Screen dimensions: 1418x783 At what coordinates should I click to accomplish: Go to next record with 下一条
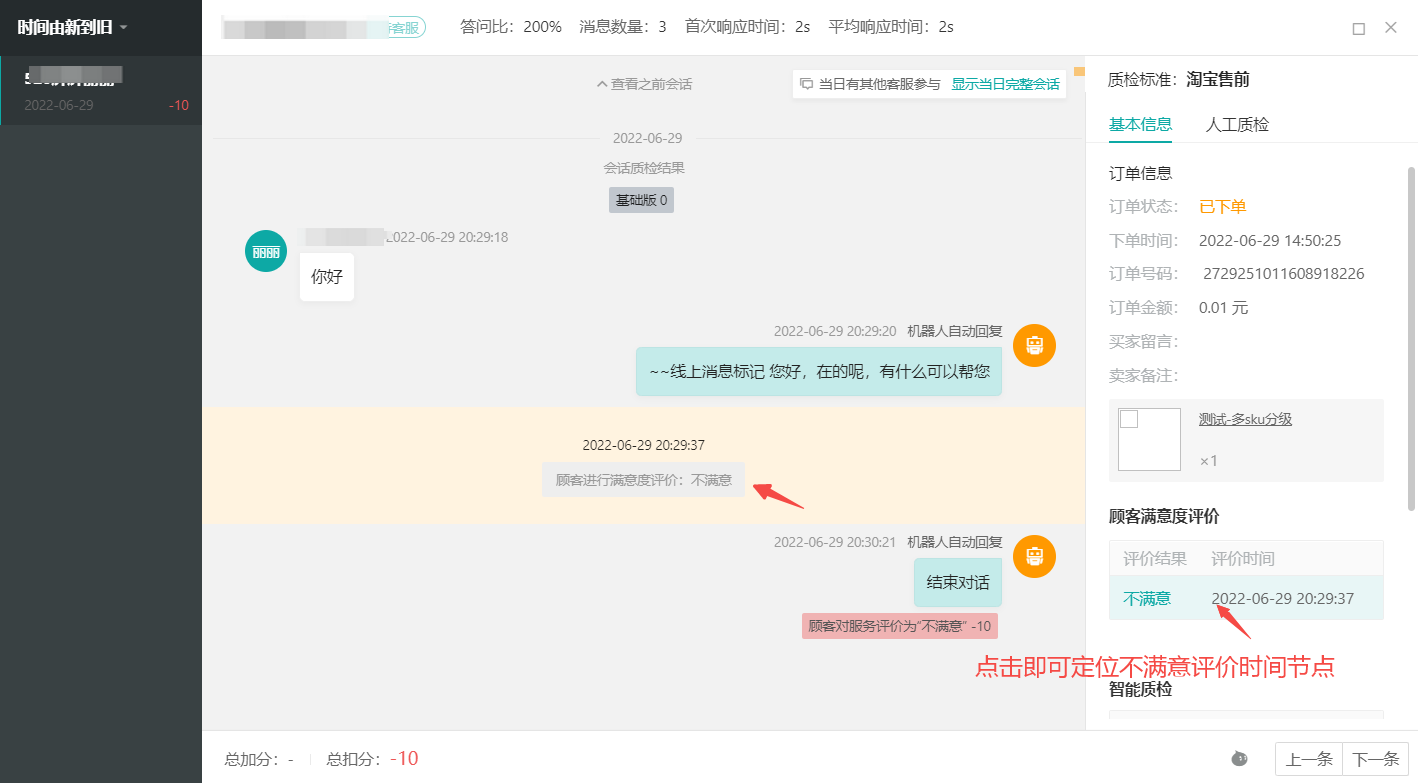tap(1375, 759)
